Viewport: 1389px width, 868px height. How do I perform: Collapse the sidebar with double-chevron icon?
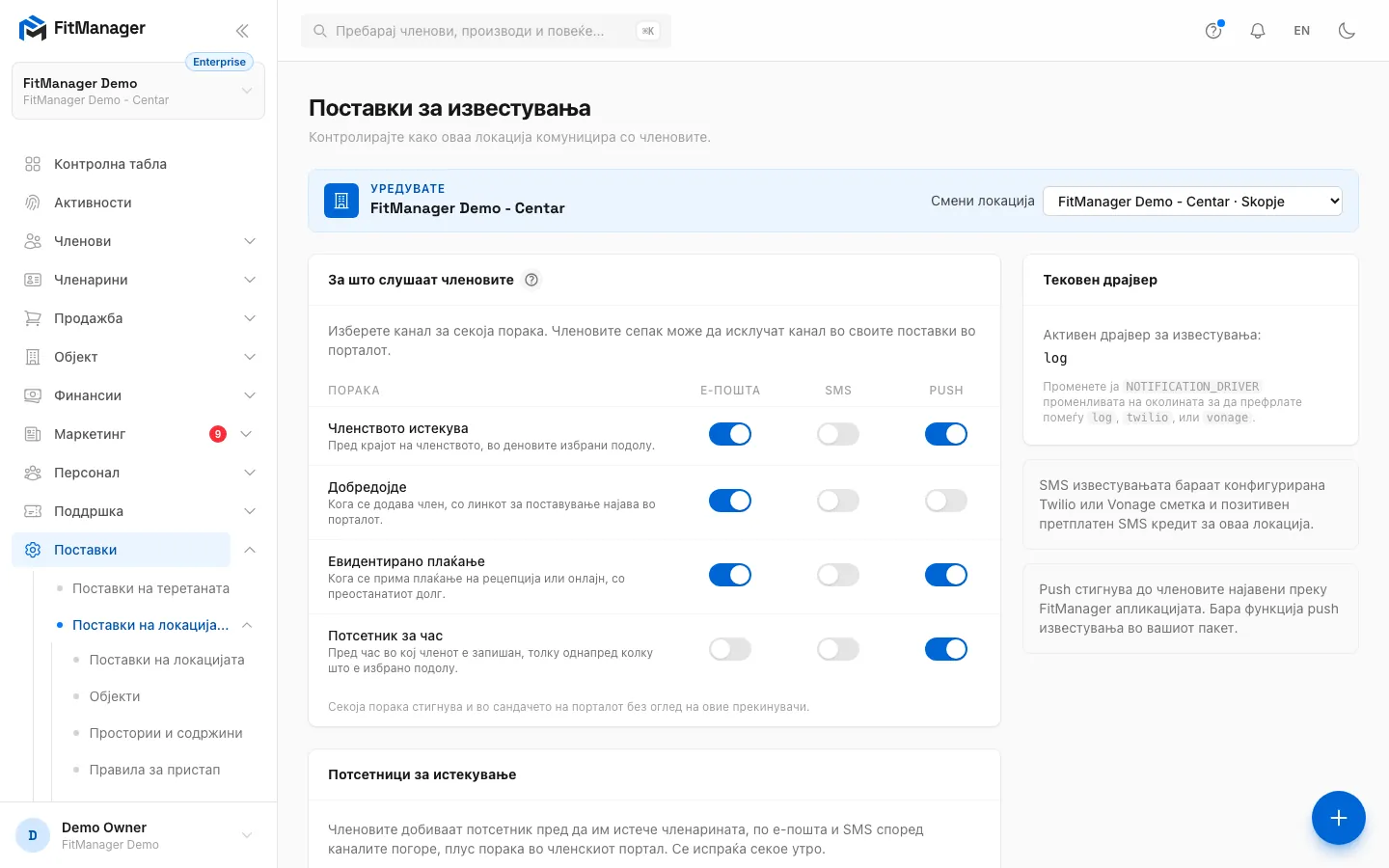tap(242, 31)
